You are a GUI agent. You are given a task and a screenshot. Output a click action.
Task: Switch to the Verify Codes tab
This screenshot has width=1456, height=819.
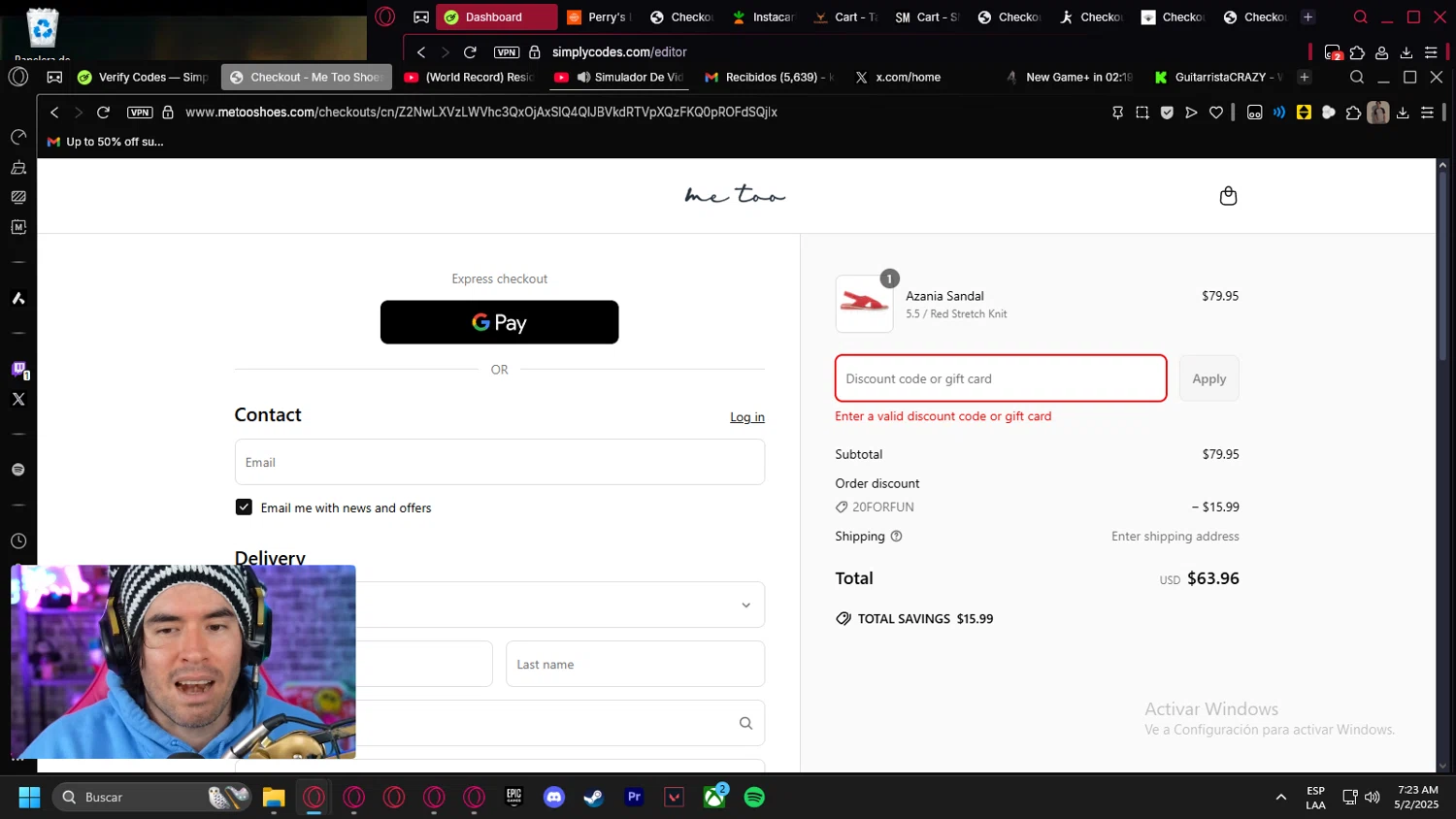pyautogui.click(x=144, y=78)
